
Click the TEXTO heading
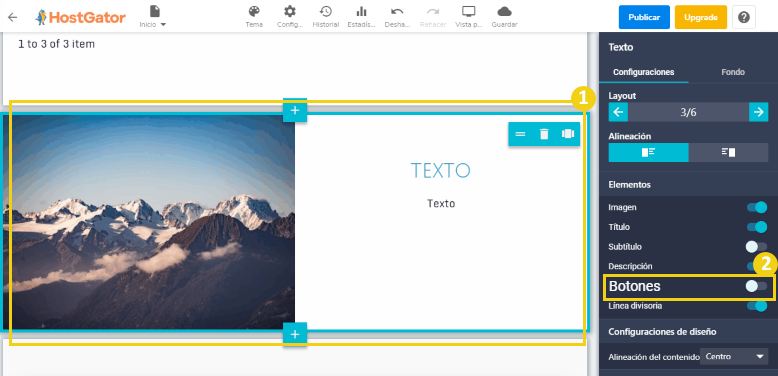pos(441,171)
